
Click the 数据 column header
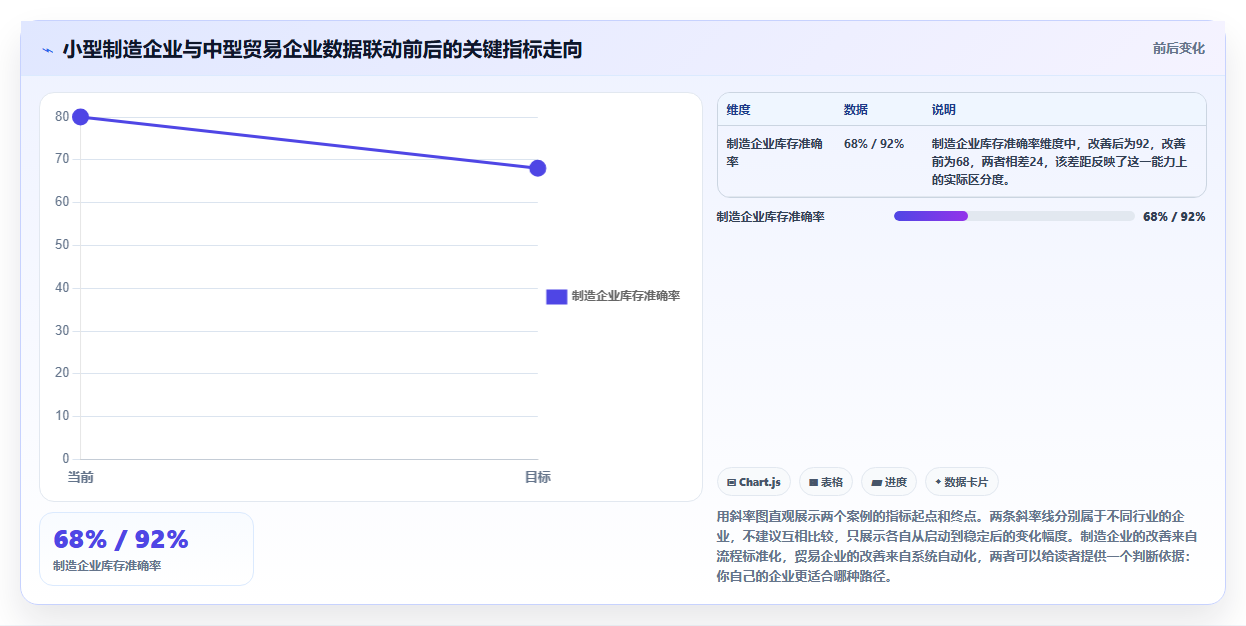click(856, 110)
